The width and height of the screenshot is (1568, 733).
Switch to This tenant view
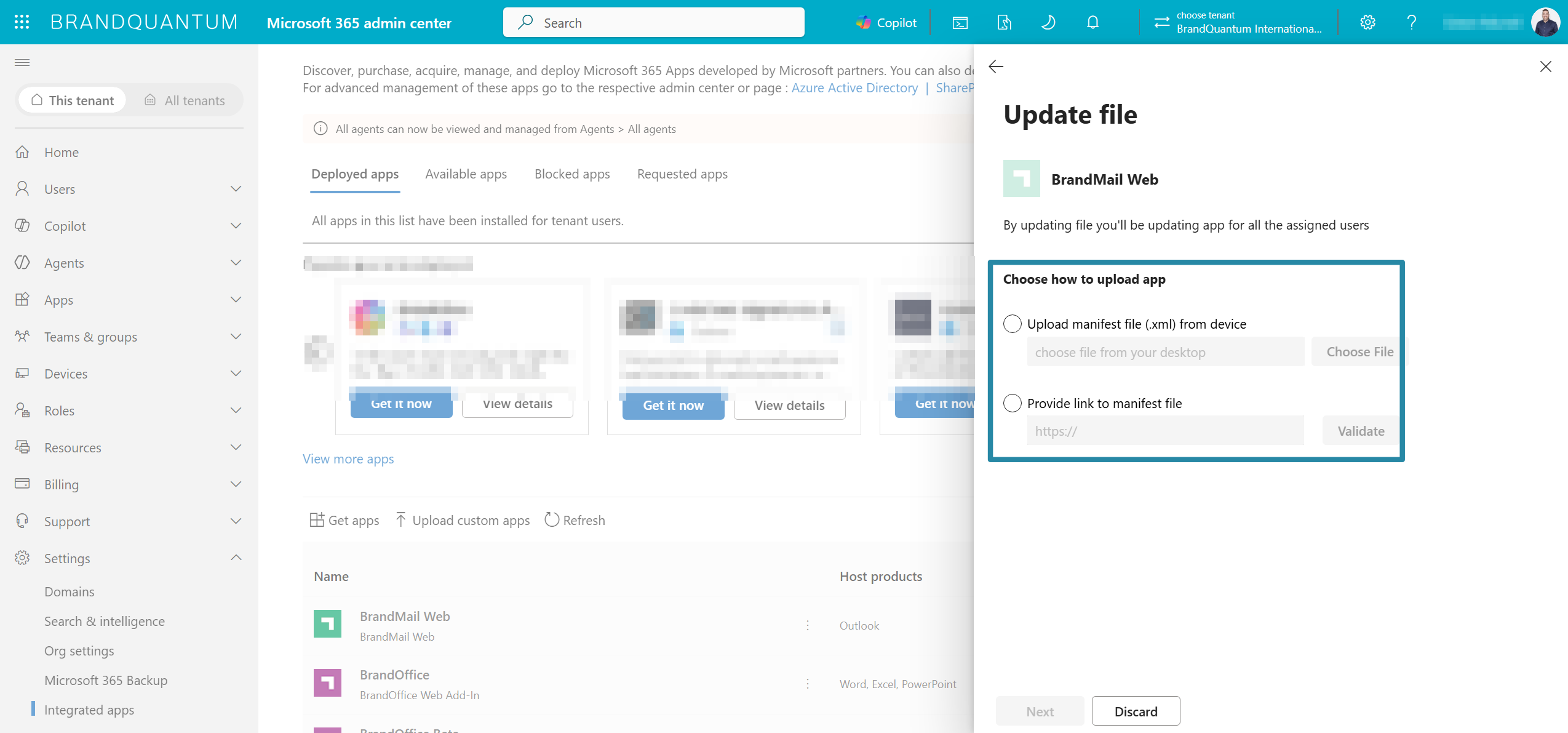pos(73,100)
